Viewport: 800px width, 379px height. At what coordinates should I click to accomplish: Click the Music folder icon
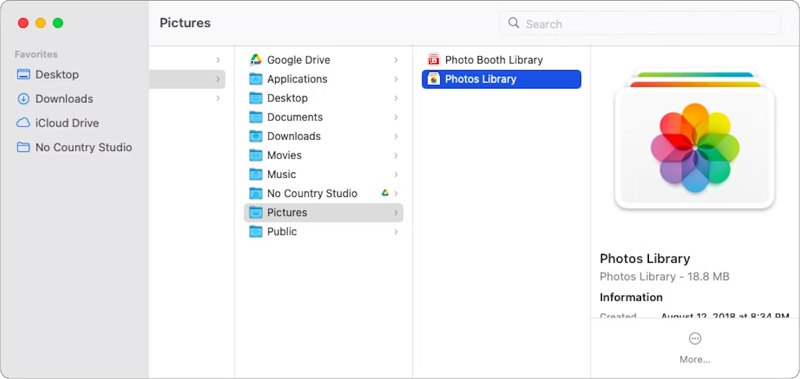coord(256,174)
